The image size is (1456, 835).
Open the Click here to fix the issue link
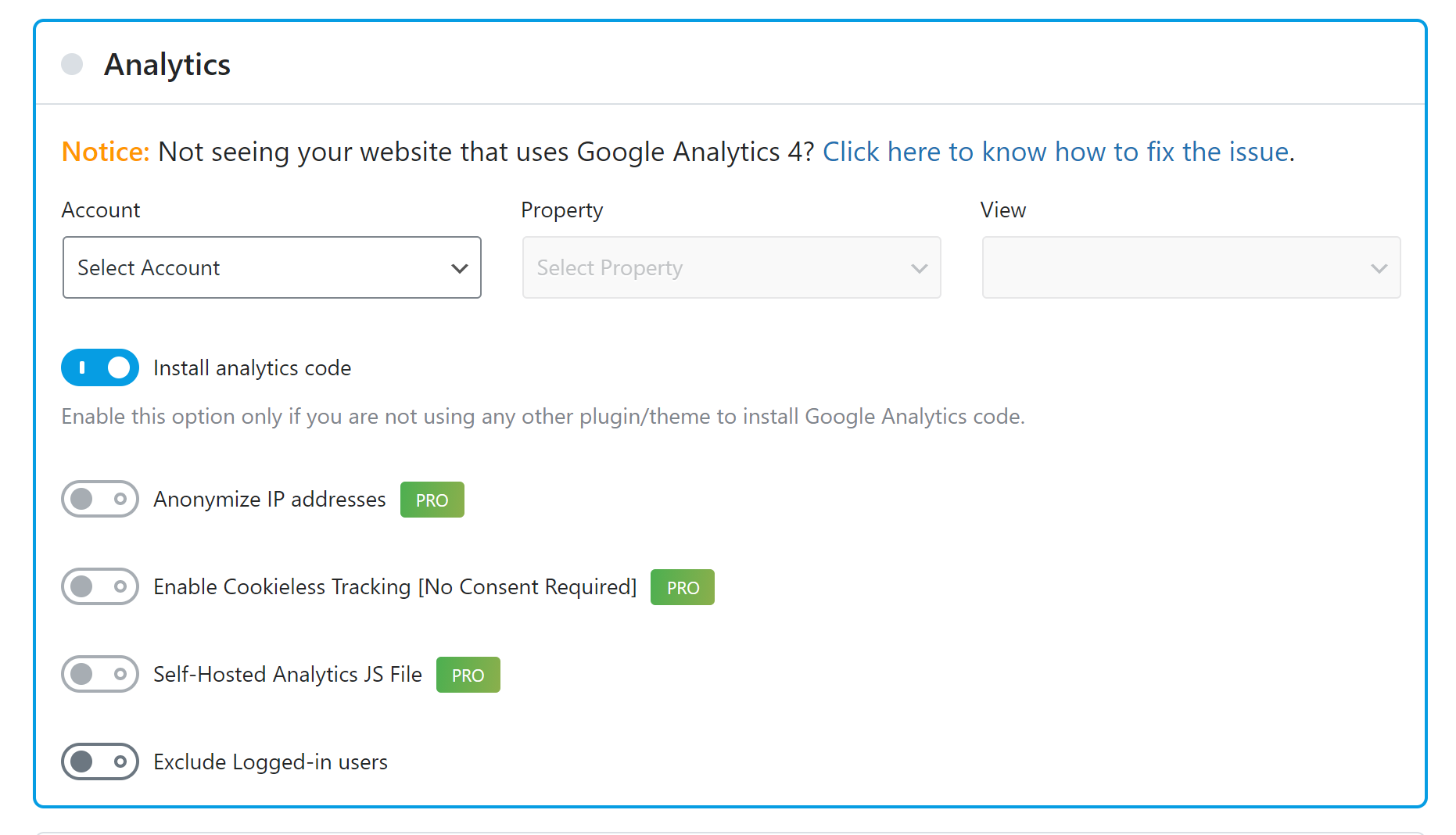click(1056, 152)
